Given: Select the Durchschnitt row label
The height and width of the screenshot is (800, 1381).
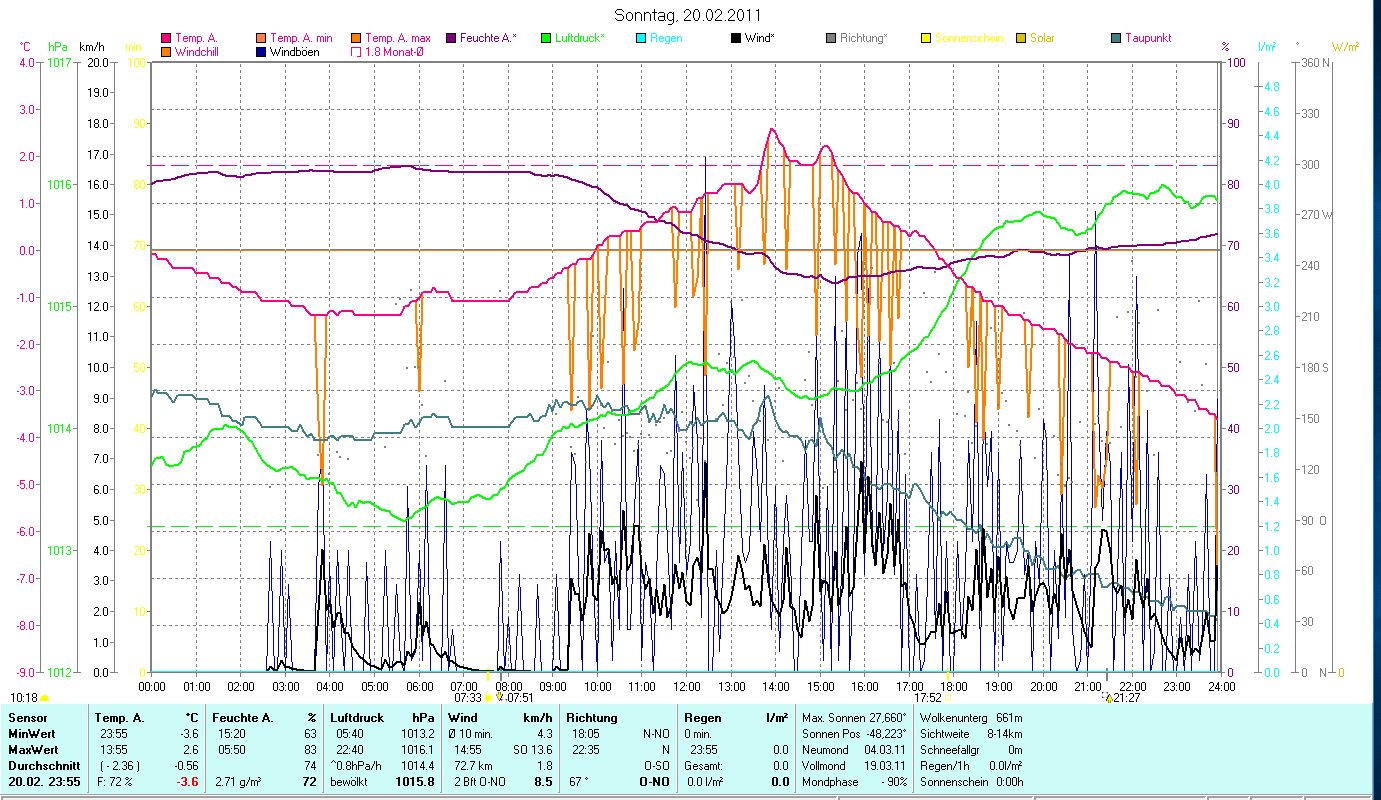Looking at the screenshot, I should (37, 764).
